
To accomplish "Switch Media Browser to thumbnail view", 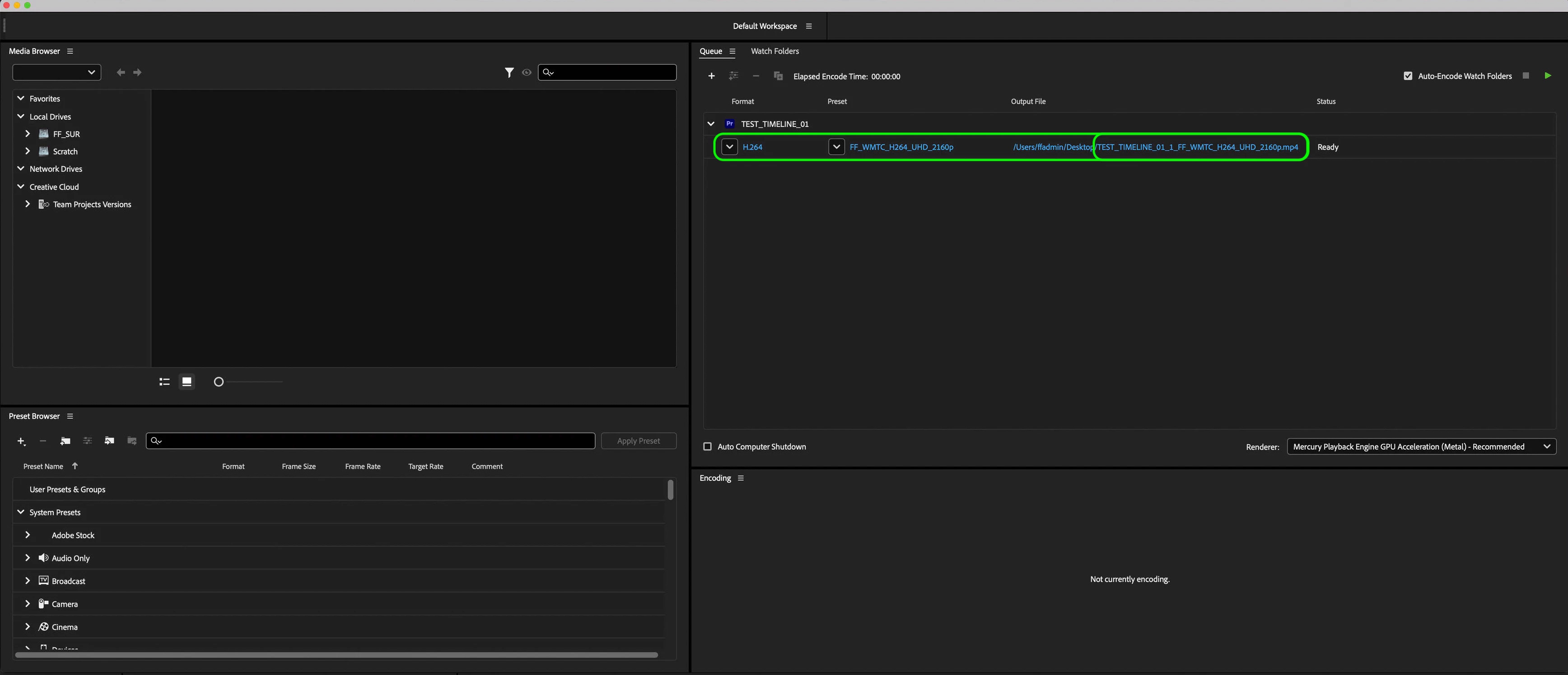I will click(187, 381).
